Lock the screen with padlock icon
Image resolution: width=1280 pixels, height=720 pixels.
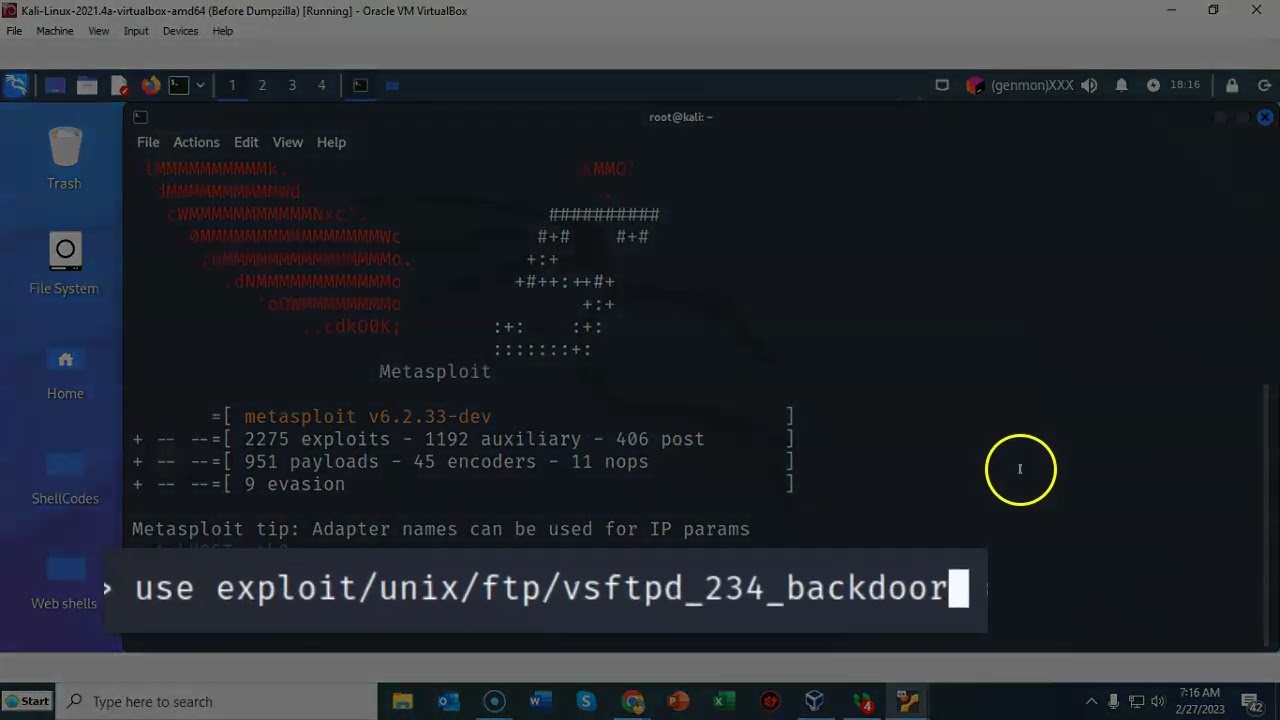coord(1232,86)
